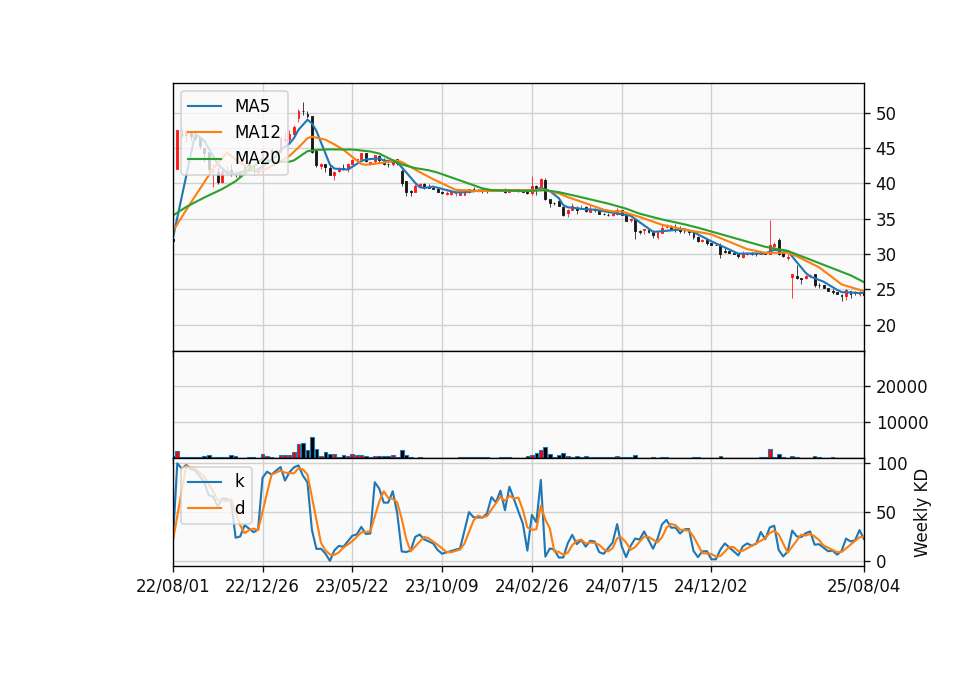Viewport: 960px width, 690px height.
Task: Click volume axis value 10000
Action: 902,422
